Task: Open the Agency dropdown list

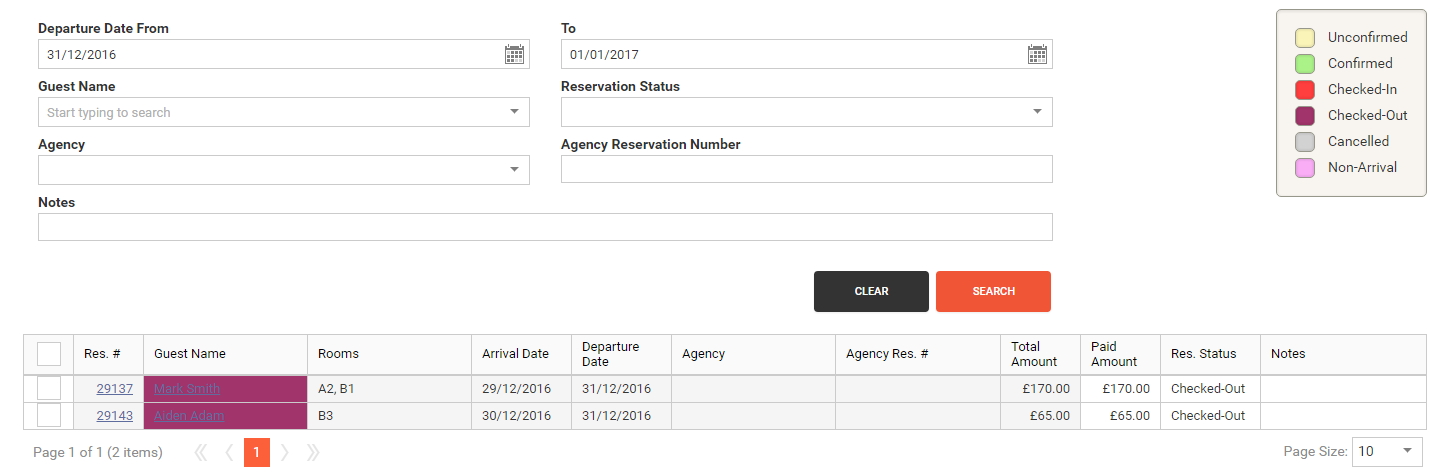Action: click(x=514, y=170)
